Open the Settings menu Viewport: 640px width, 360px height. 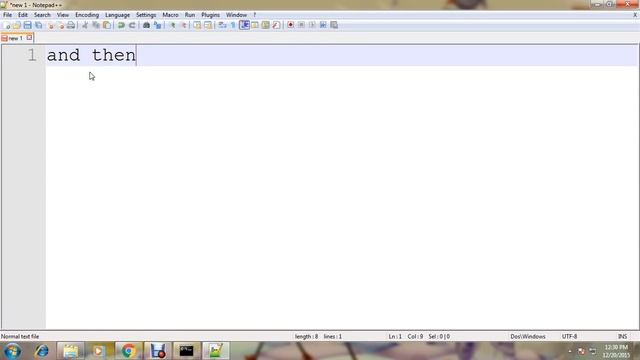[146, 15]
